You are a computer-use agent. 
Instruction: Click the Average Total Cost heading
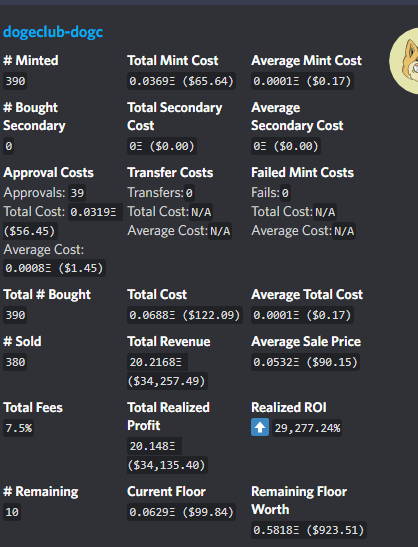click(307, 295)
